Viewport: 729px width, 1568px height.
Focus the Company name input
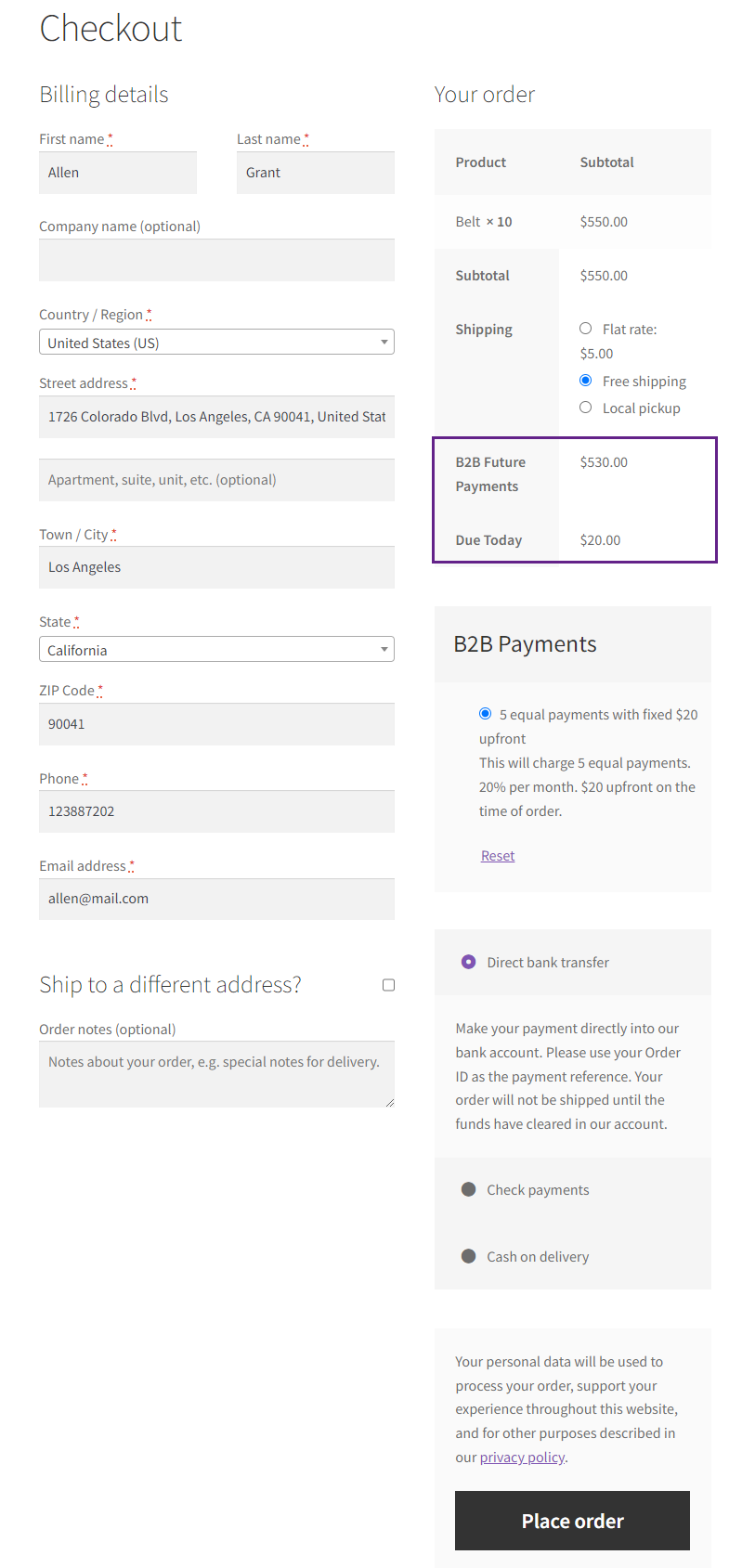216,260
